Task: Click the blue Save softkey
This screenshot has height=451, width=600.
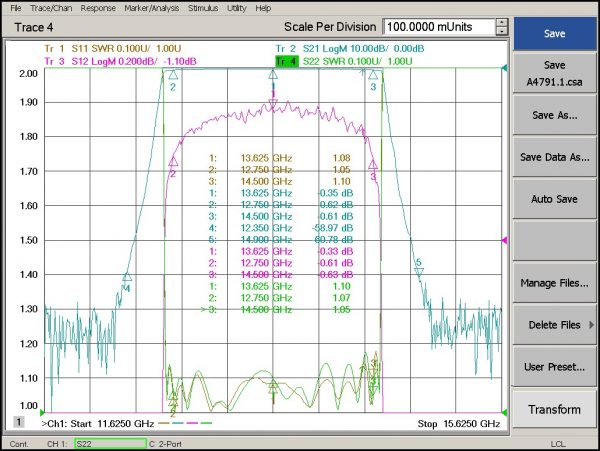Action: 554,33
